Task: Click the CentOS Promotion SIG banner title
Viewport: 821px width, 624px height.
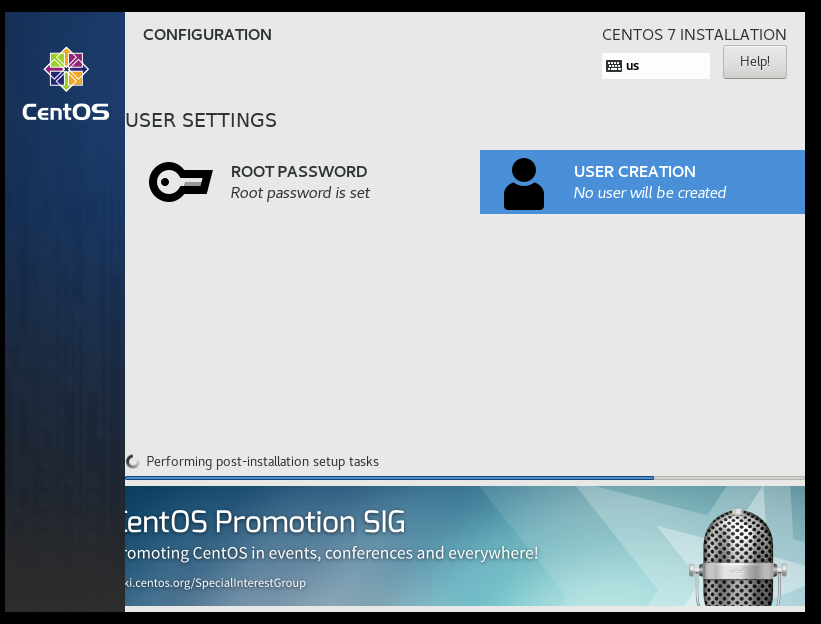Action: click(x=265, y=522)
